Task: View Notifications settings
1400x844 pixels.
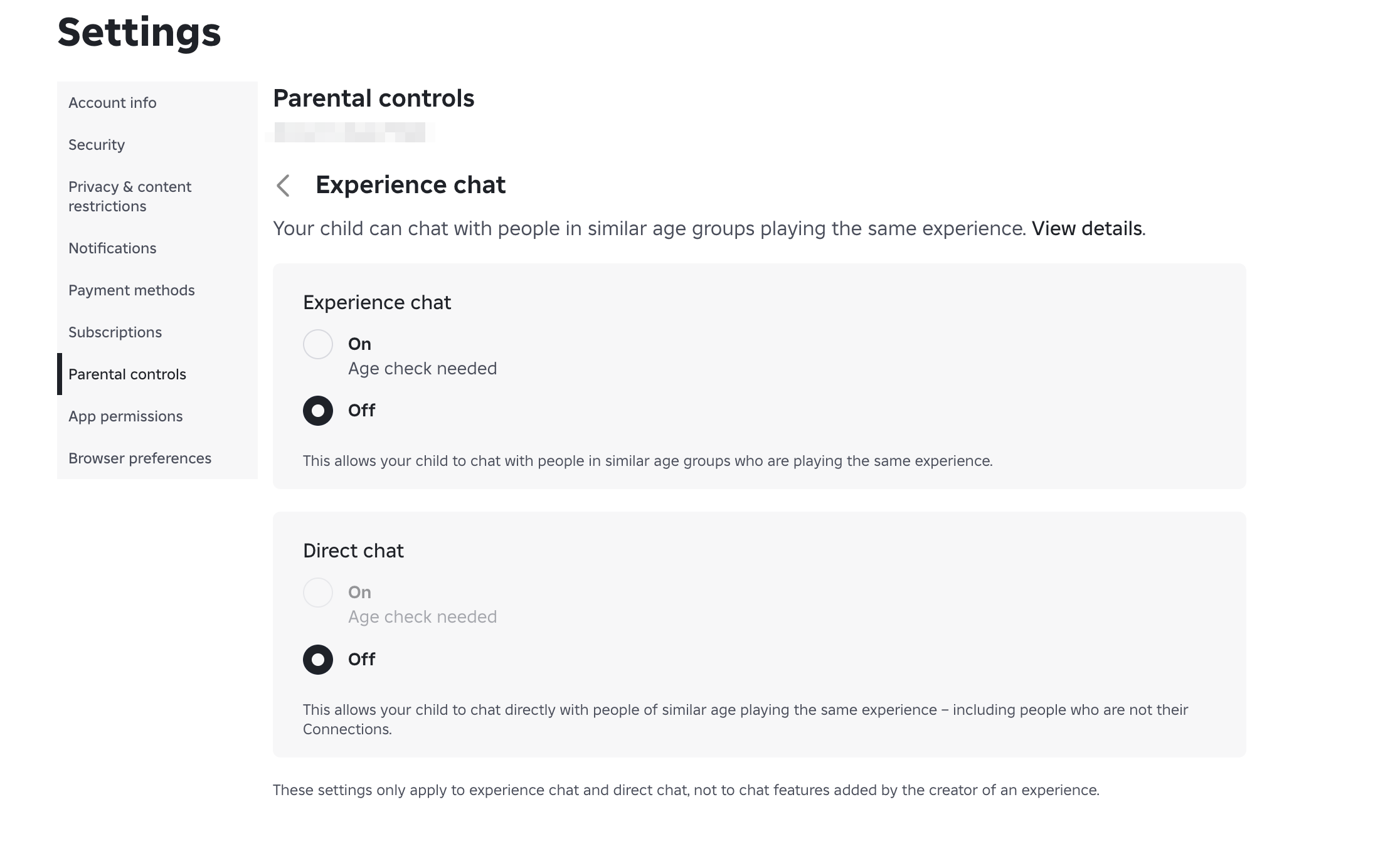Action: tap(112, 248)
